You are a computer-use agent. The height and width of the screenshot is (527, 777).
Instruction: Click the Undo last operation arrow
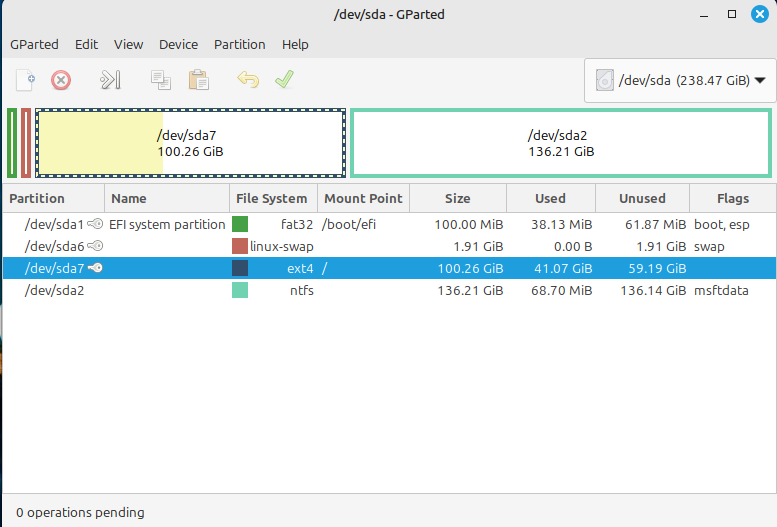coord(248,79)
